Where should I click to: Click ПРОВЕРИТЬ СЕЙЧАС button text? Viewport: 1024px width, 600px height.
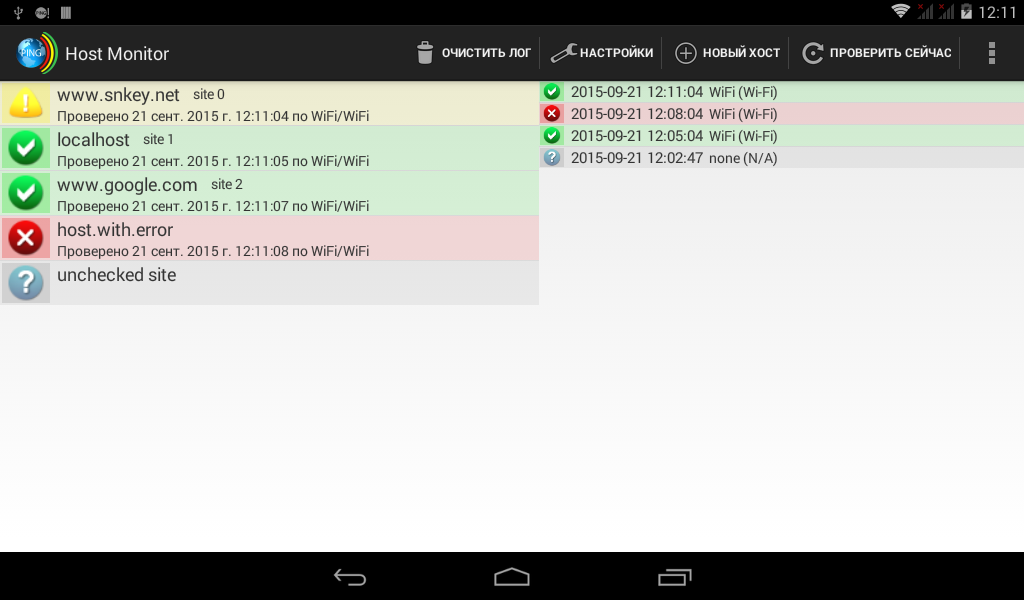[890, 53]
